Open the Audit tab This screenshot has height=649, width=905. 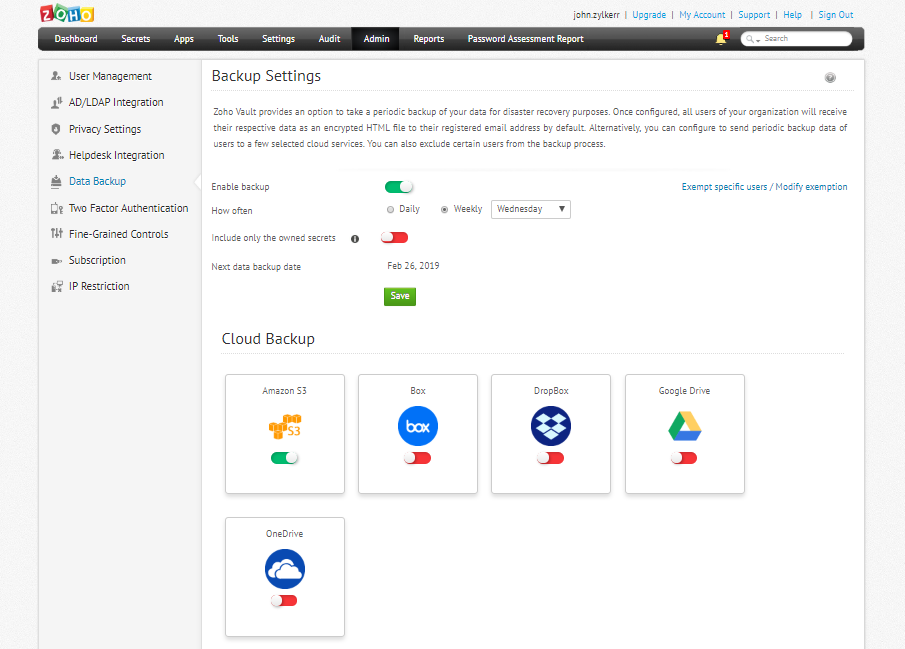[330, 39]
